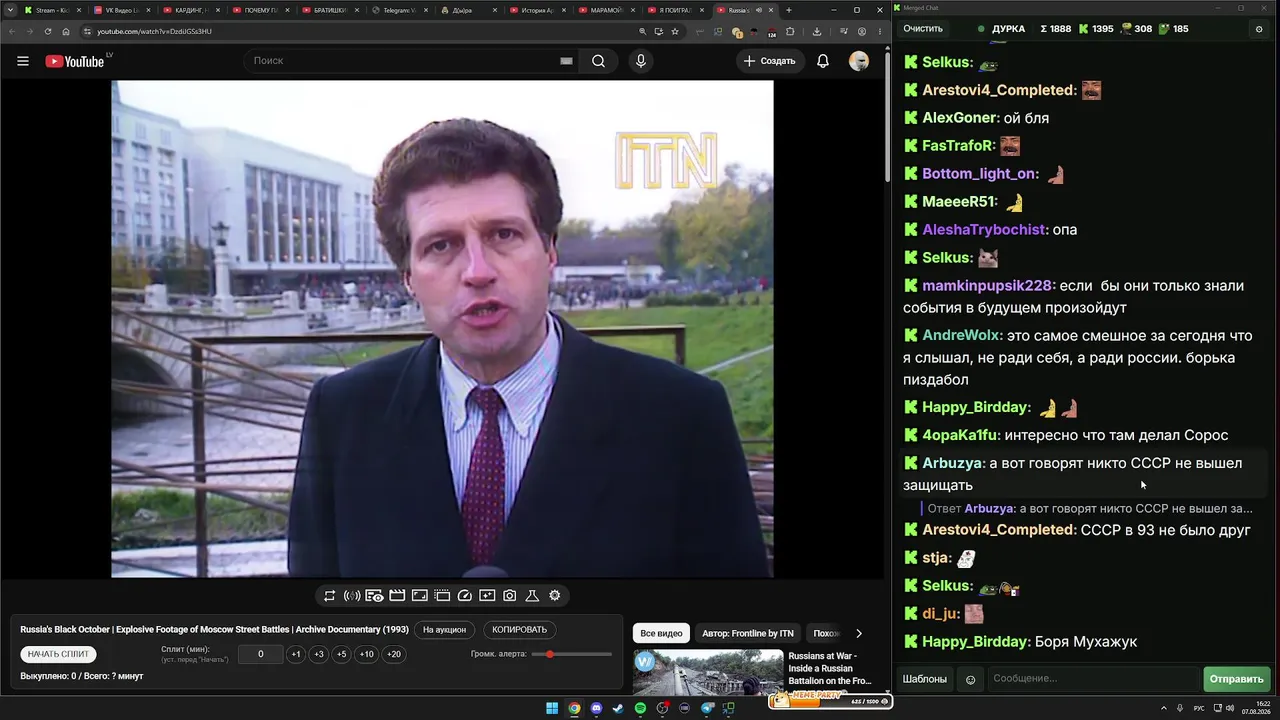Open Spotify from the taskbar
This screenshot has height=720, width=1280.
641,709
